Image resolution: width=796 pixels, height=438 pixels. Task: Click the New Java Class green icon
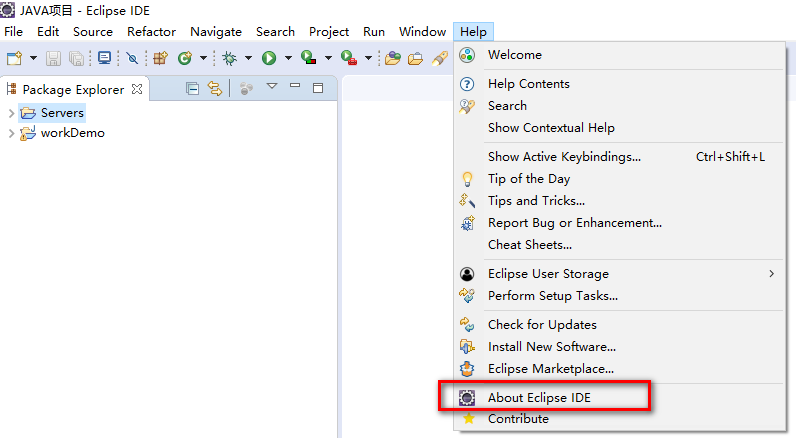pyautogui.click(x=185, y=58)
